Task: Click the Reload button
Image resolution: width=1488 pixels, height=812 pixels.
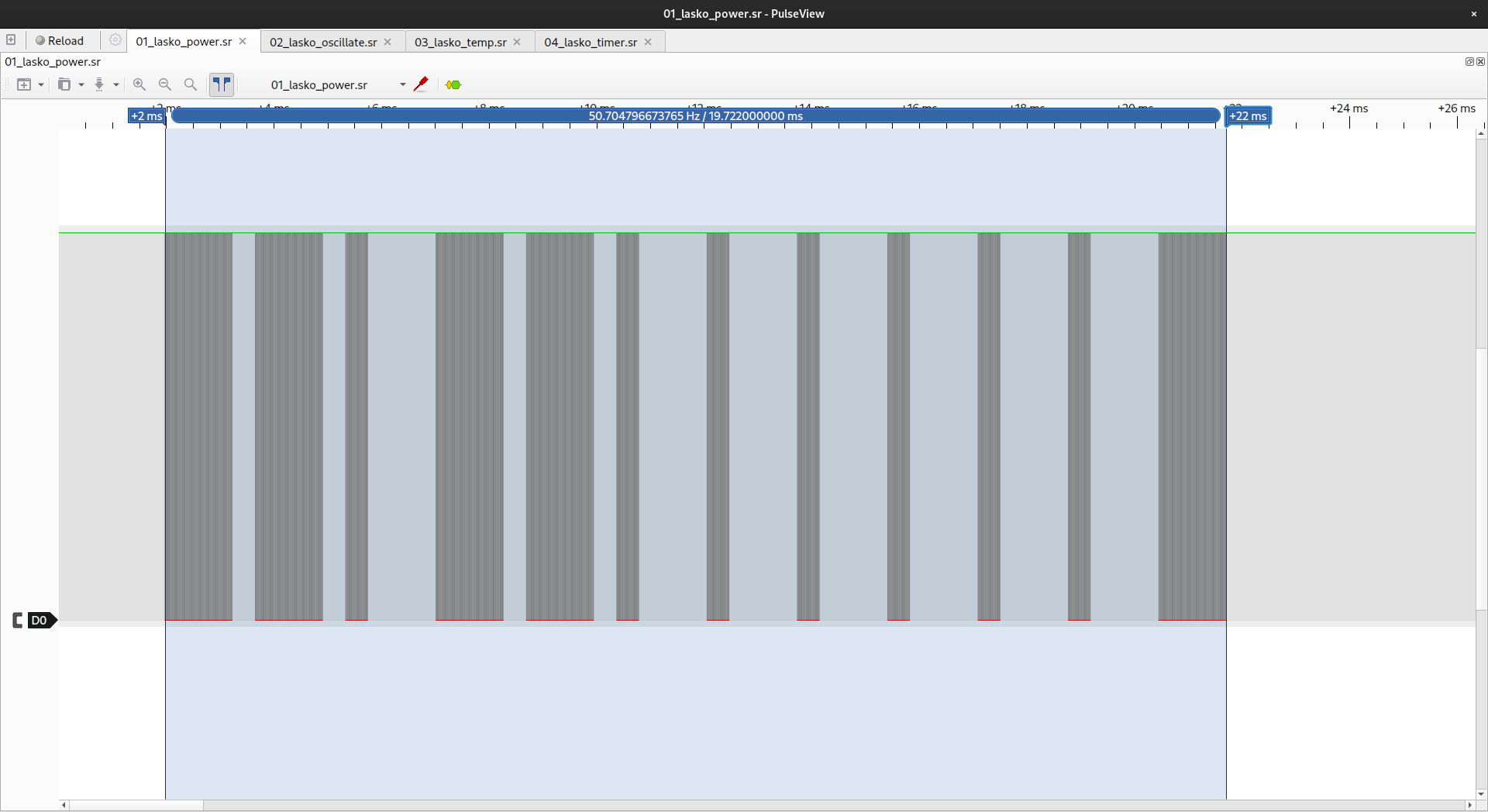Action: 60,41
